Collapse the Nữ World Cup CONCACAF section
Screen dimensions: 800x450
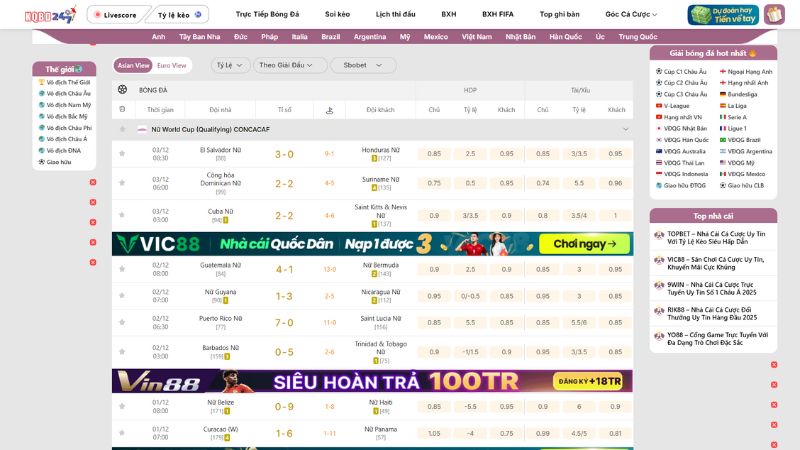tap(625, 129)
